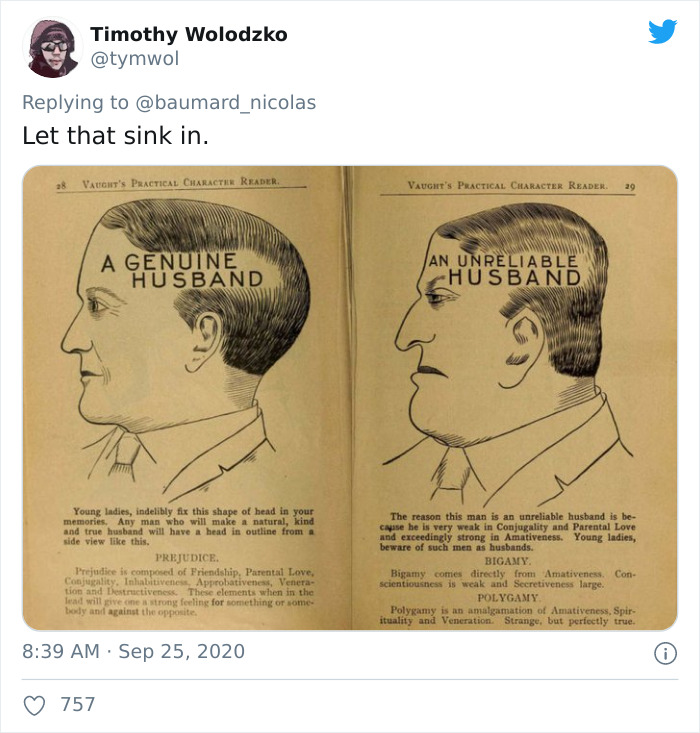This screenshot has height=733, width=700.
Task: Open the @tymwol handle
Action: [x=135, y=59]
